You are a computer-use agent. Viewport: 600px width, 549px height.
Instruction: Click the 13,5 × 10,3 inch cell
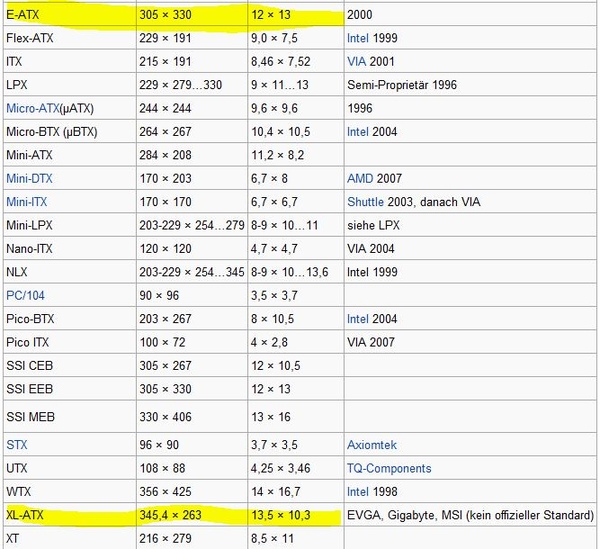pyautogui.click(x=296, y=515)
